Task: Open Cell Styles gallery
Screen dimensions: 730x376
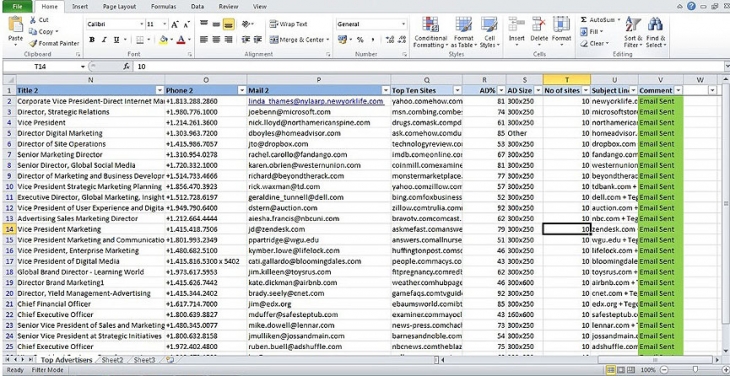Action: tap(489, 32)
